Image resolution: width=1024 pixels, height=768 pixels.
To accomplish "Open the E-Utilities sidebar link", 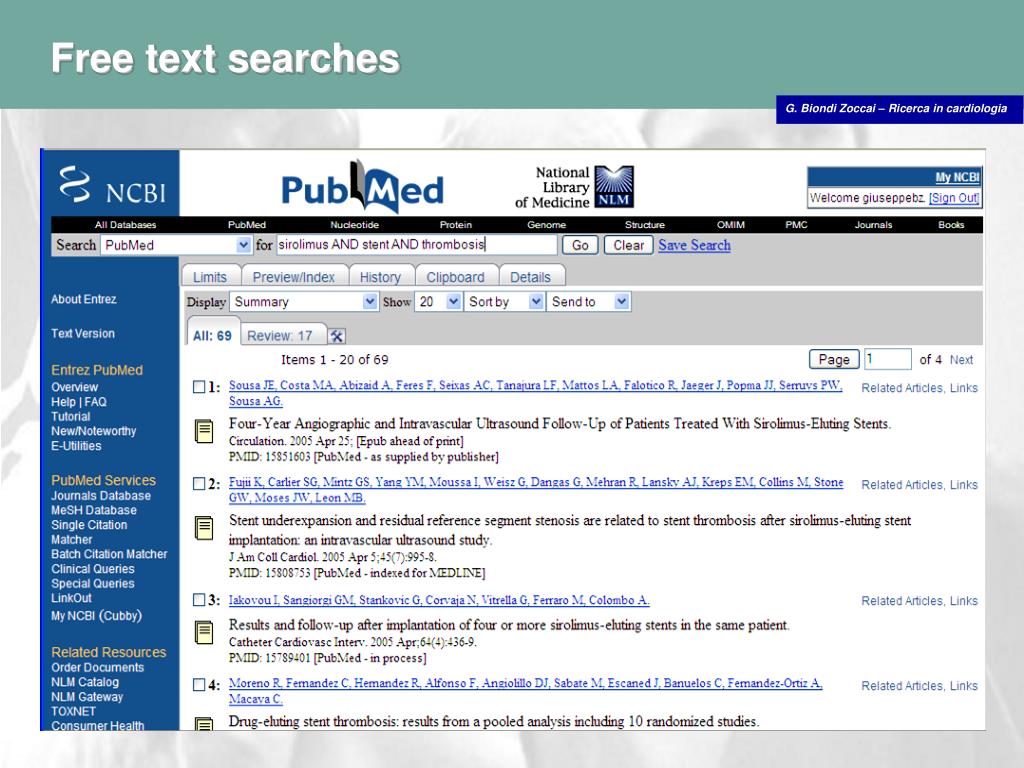I will point(76,445).
